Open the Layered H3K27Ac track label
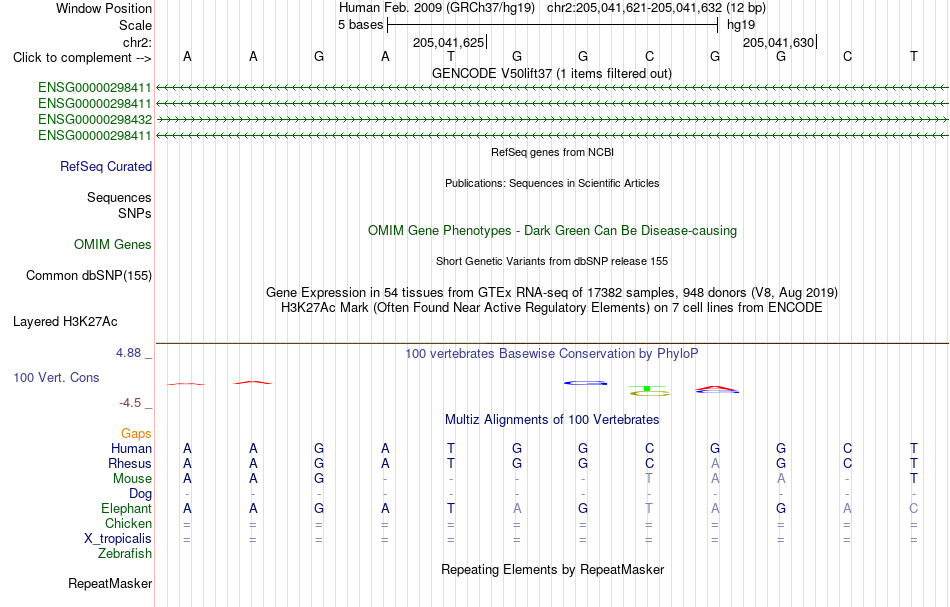The height and width of the screenshot is (607, 950). pyautogui.click(x=65, y=322)
